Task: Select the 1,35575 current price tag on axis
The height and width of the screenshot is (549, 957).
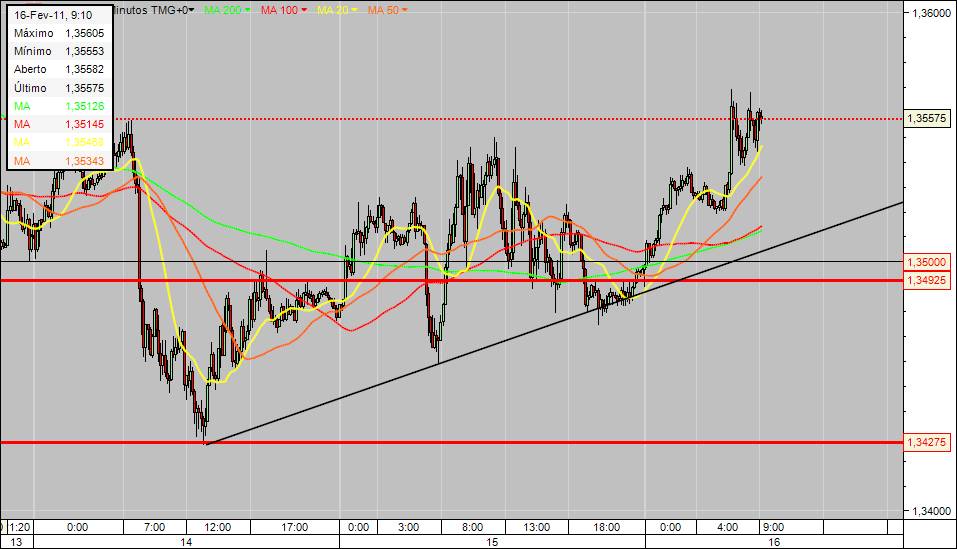Action: 927,118
